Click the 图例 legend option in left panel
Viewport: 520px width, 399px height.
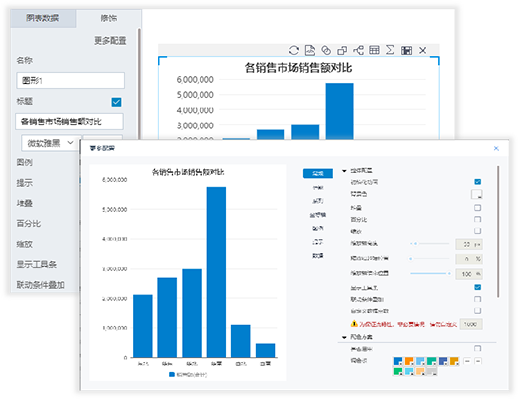[x=25, y=162]
